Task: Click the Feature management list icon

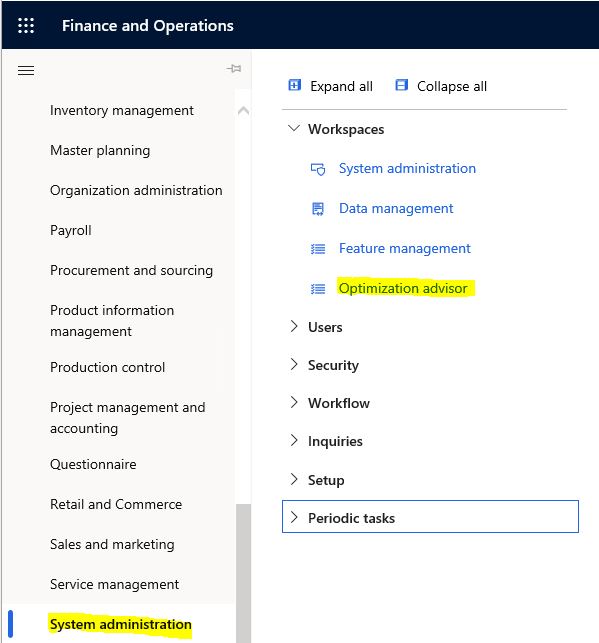Action: click(318, 249)
